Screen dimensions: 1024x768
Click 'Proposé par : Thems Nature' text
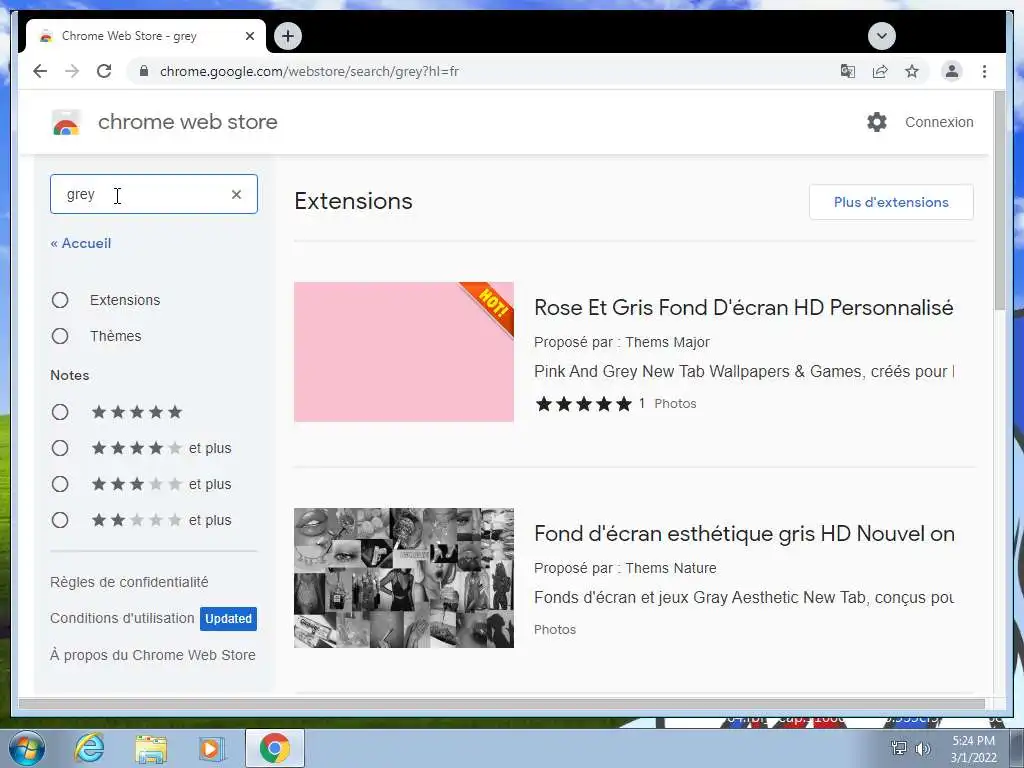(625, 568)
